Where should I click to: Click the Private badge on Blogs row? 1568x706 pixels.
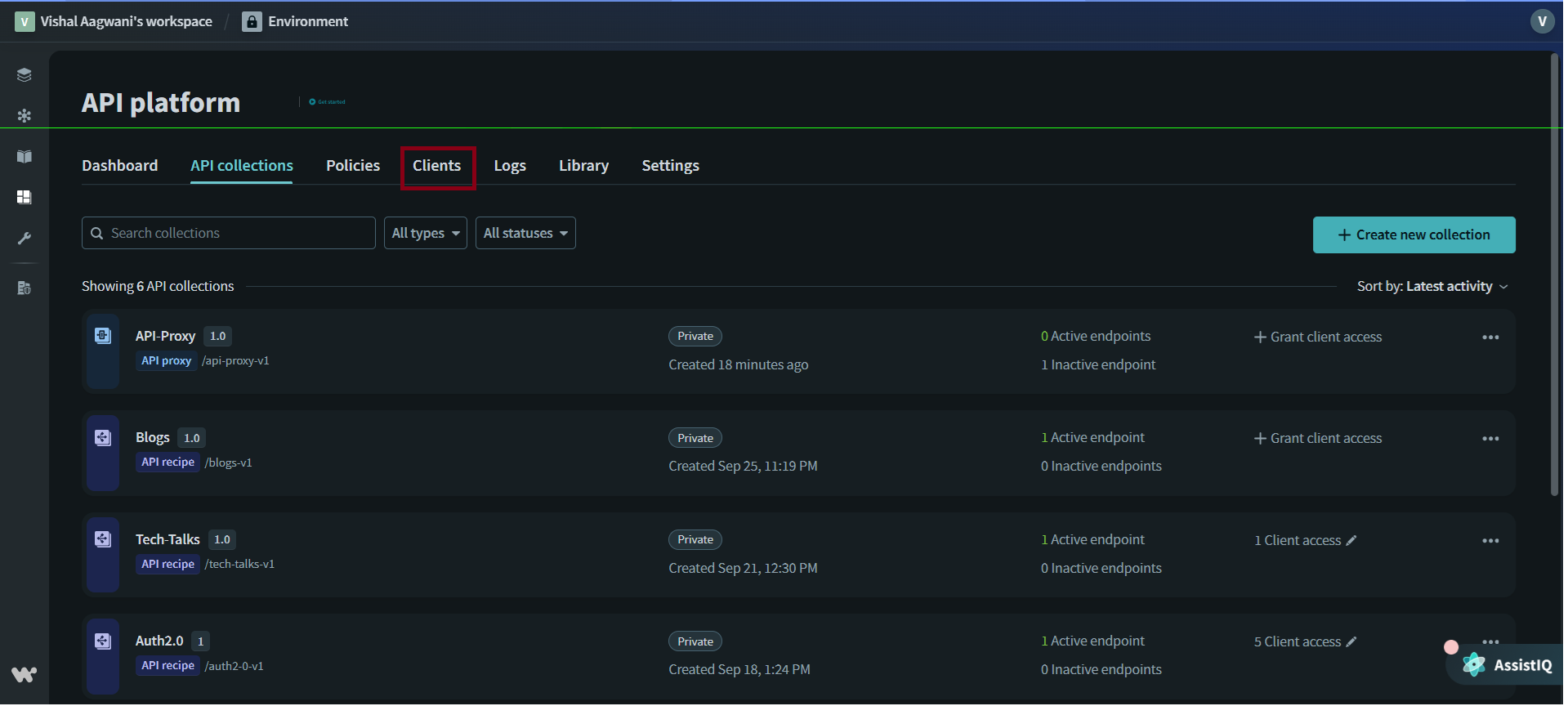[x=695, y=438]
